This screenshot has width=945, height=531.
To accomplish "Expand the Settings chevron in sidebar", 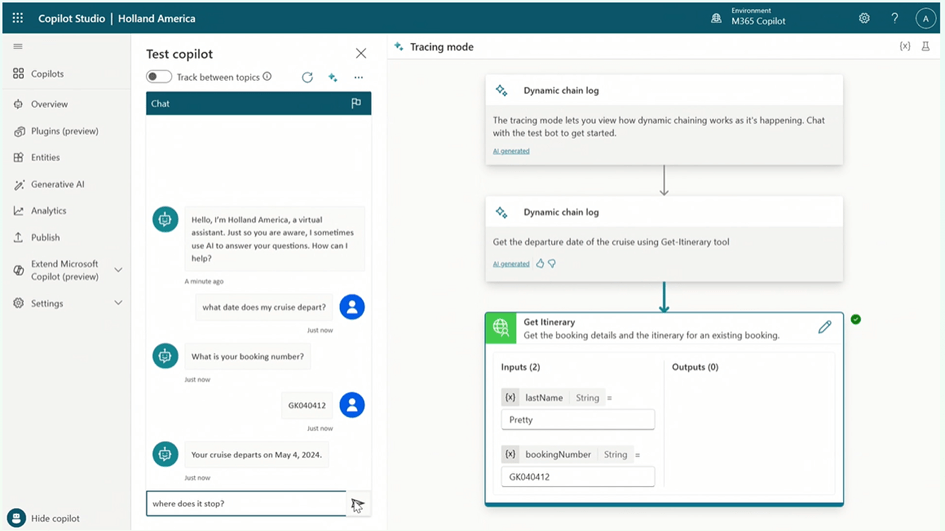I will [x=118, y=303].
